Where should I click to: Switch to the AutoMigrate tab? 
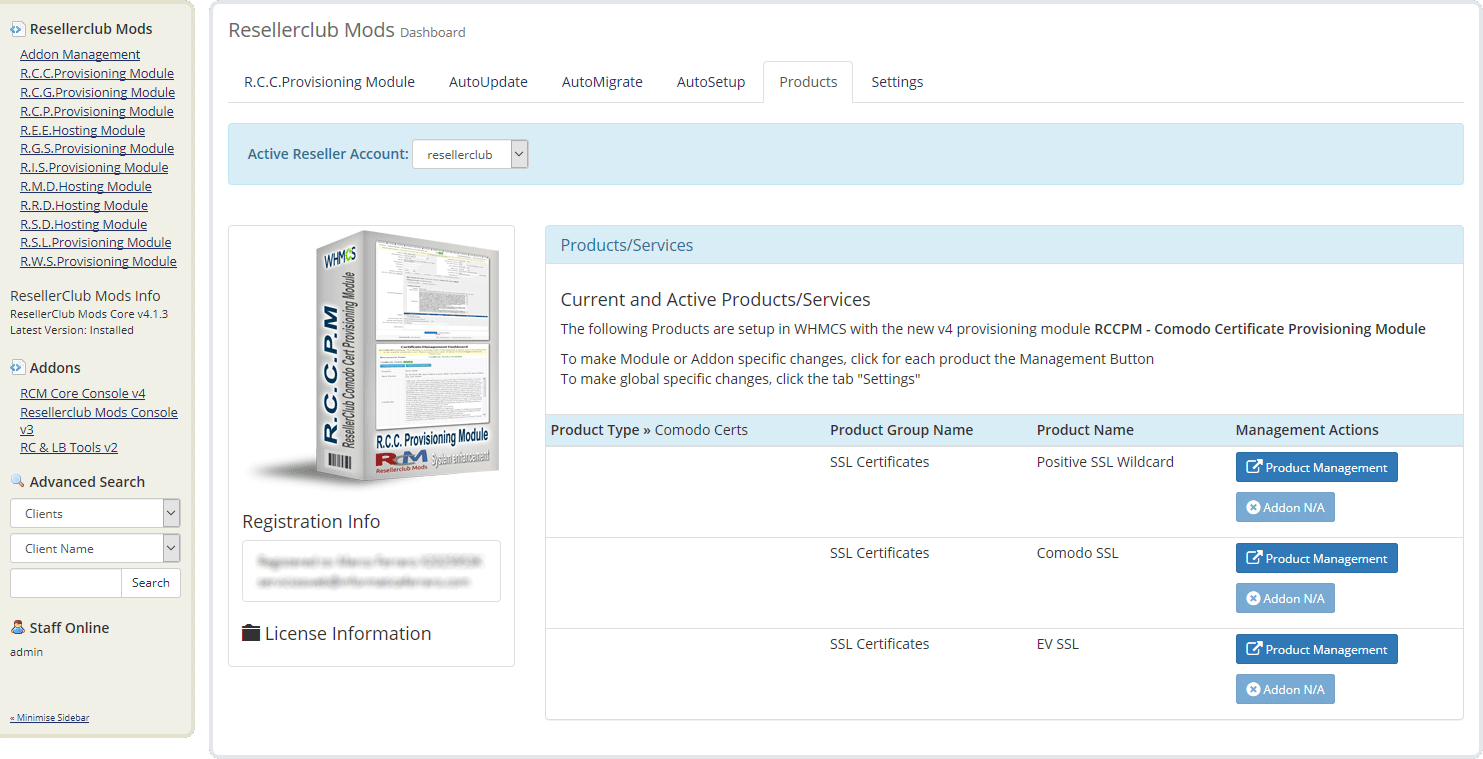pos(602,82)
